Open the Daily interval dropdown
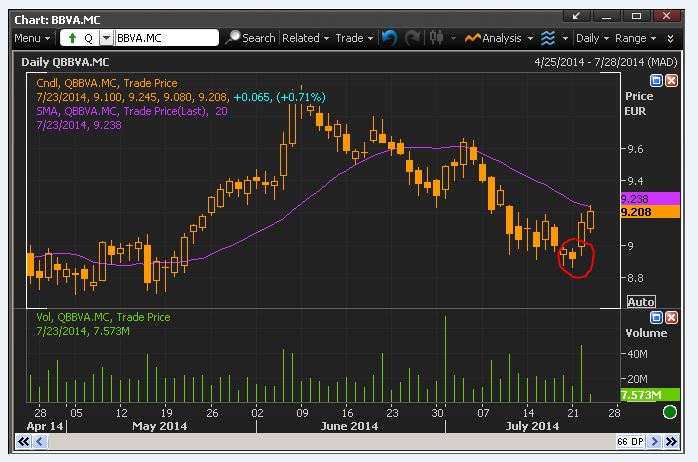The width and height of the screenshot is (698, 462). click(592, 38)
